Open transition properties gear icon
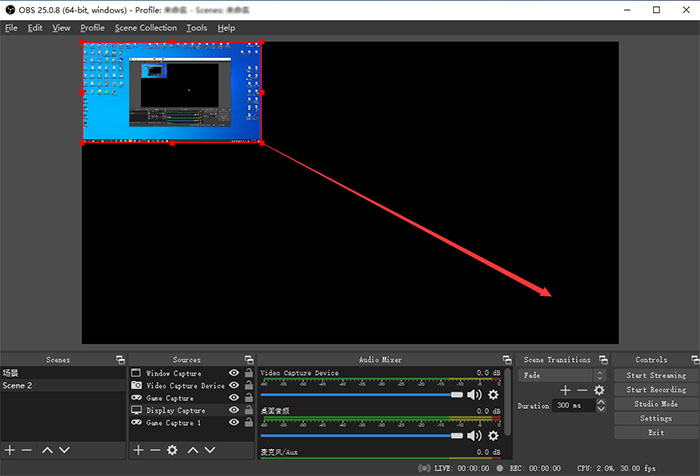700x476 pixels. (599, 390)
